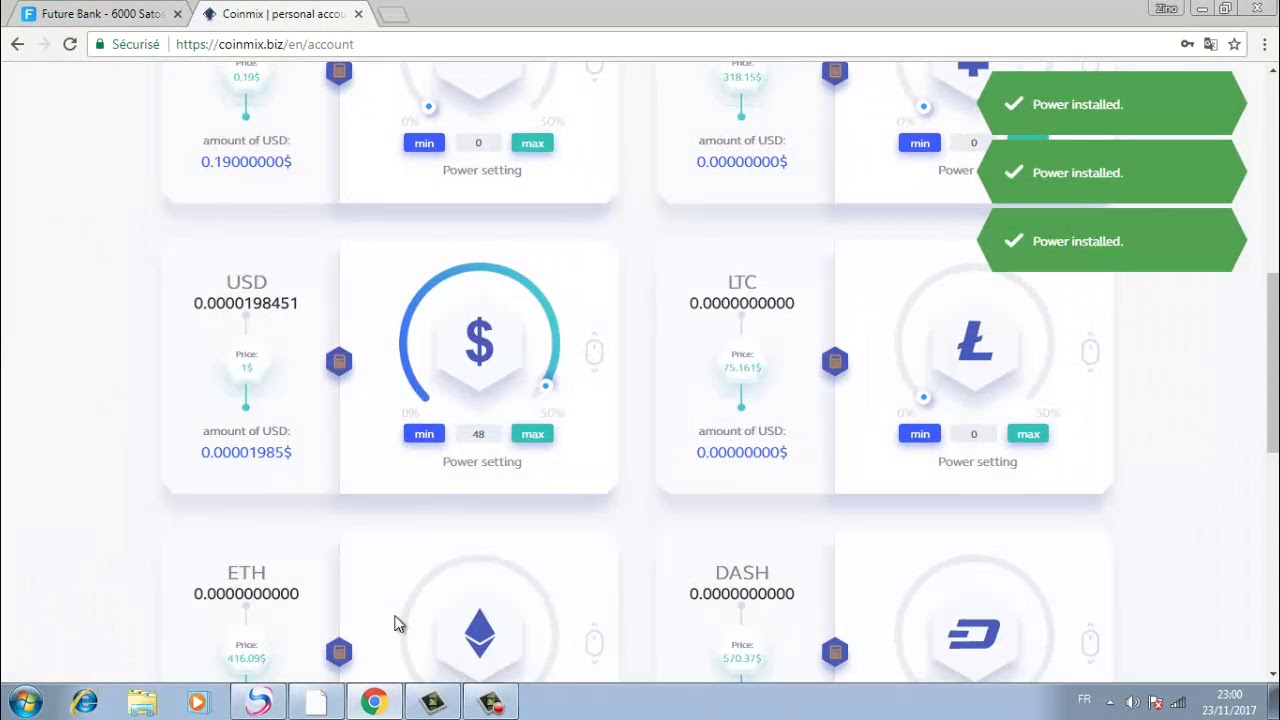Open the calculator icon on the LTC card
Screen dimensions: 1280x720
835,361
